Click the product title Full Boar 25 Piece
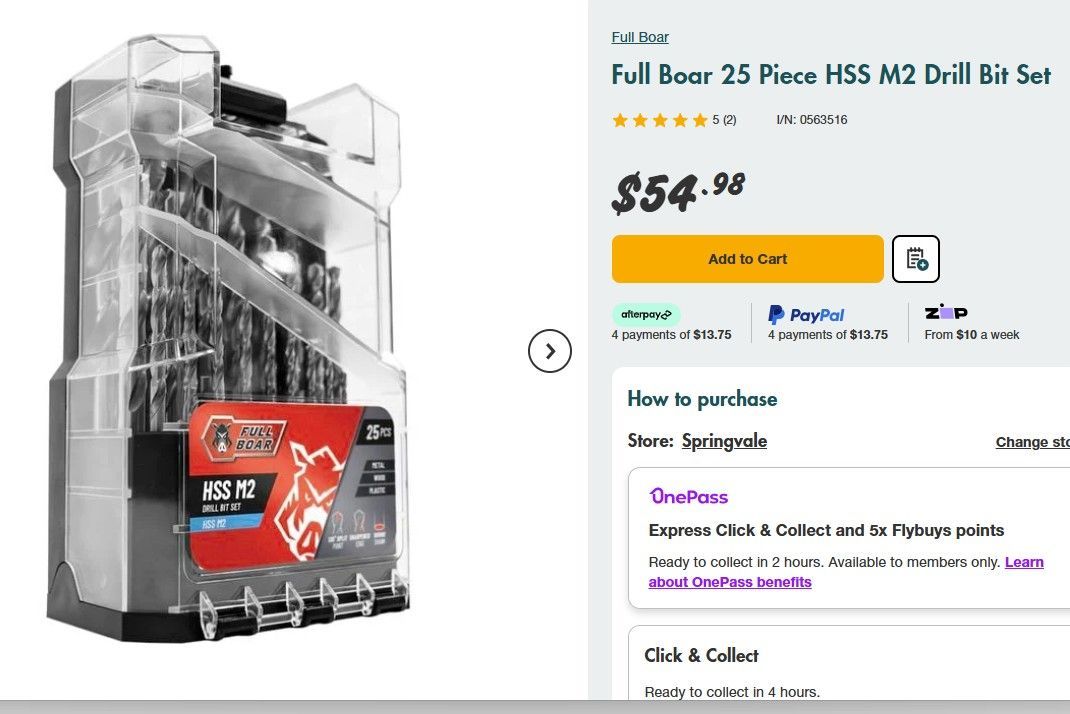1070x714 pixels. click(831, 75)
